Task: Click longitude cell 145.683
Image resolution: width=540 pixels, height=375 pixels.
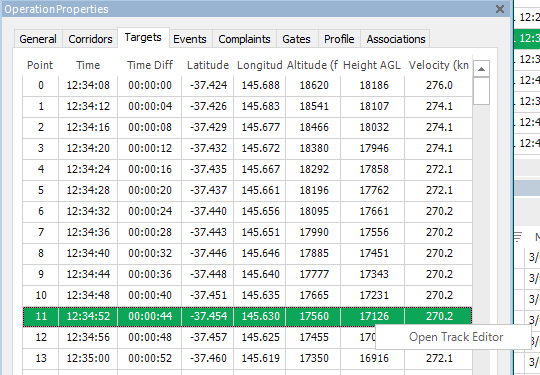Action: click(260, 106)
